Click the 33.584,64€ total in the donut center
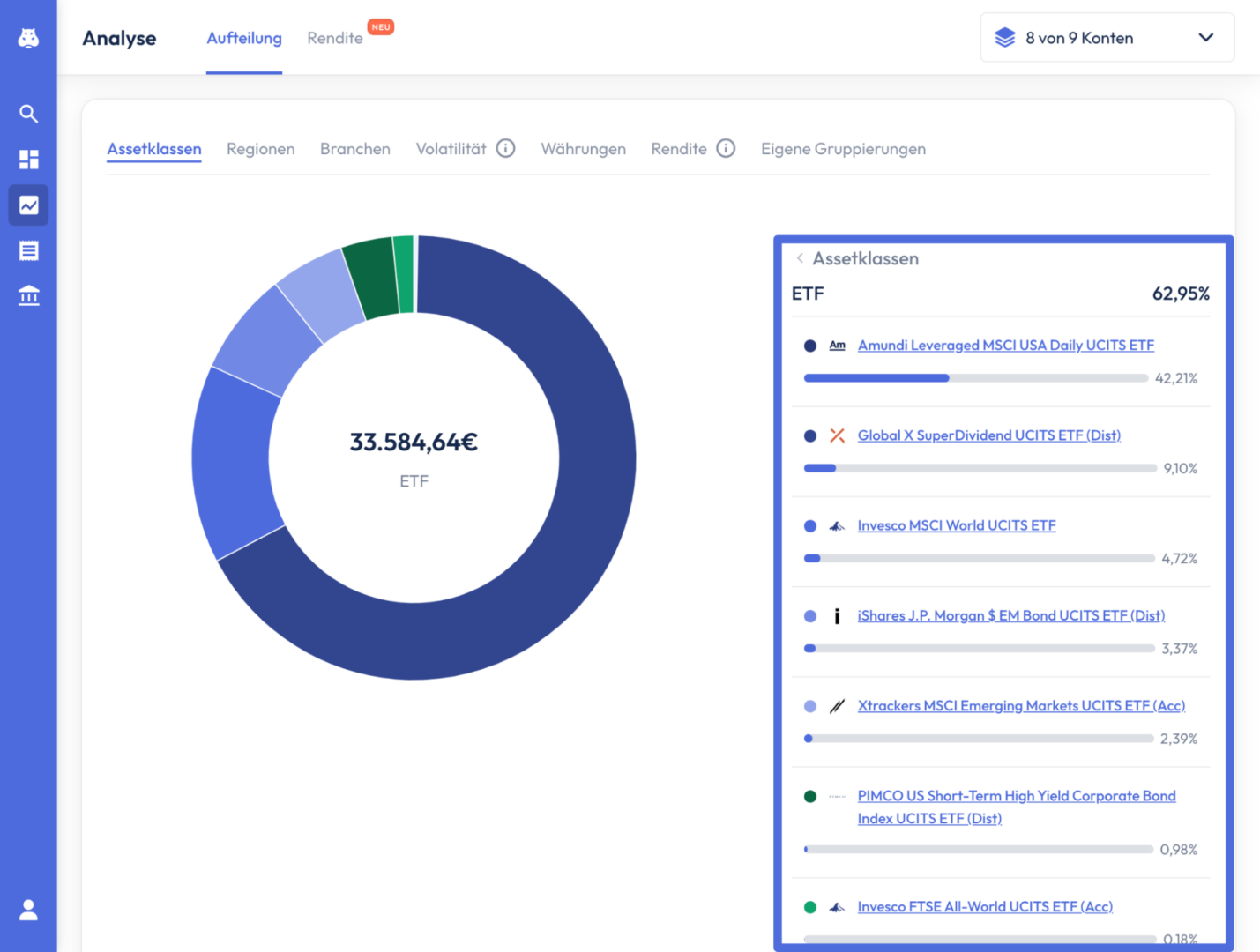Viewport: 1260px width, 952px height. coord(414,442)
